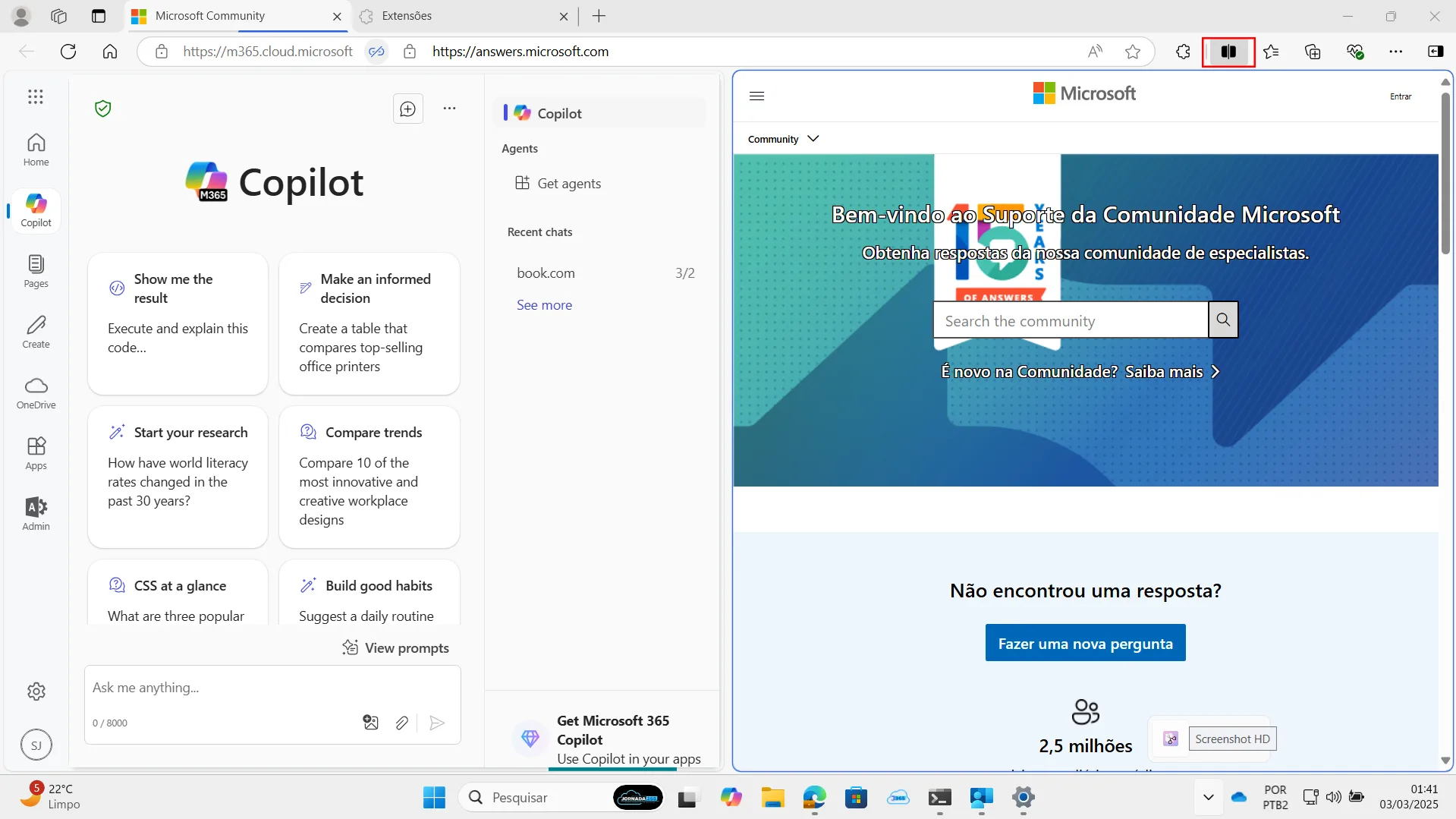
Task: Open View prompts
Action: pos(395,647)
